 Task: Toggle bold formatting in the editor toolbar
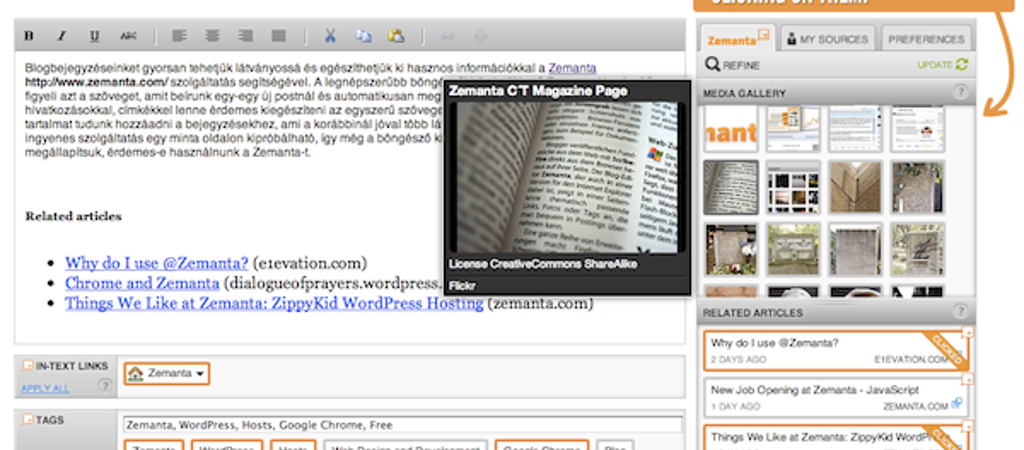29,37
